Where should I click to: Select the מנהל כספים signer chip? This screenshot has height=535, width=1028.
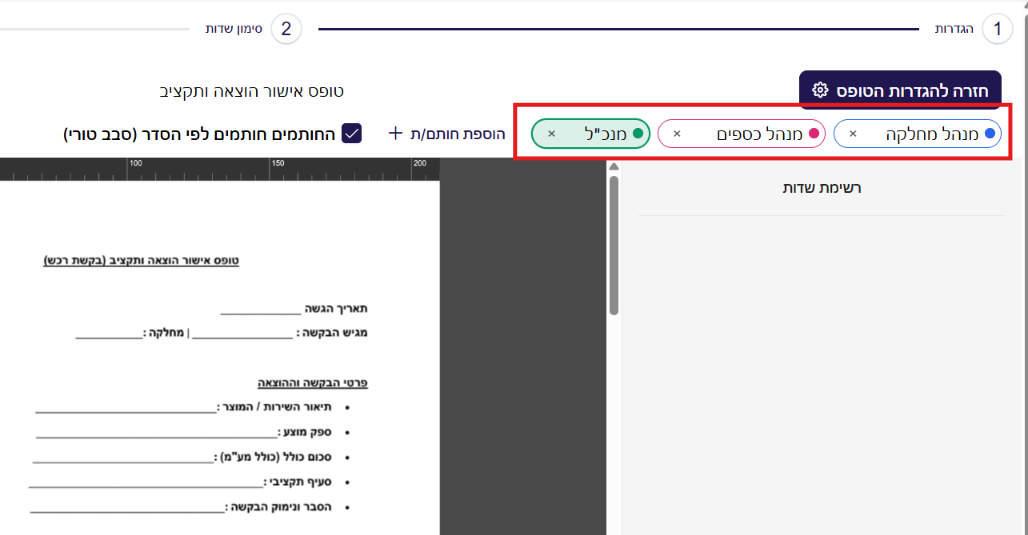(741, 134)
